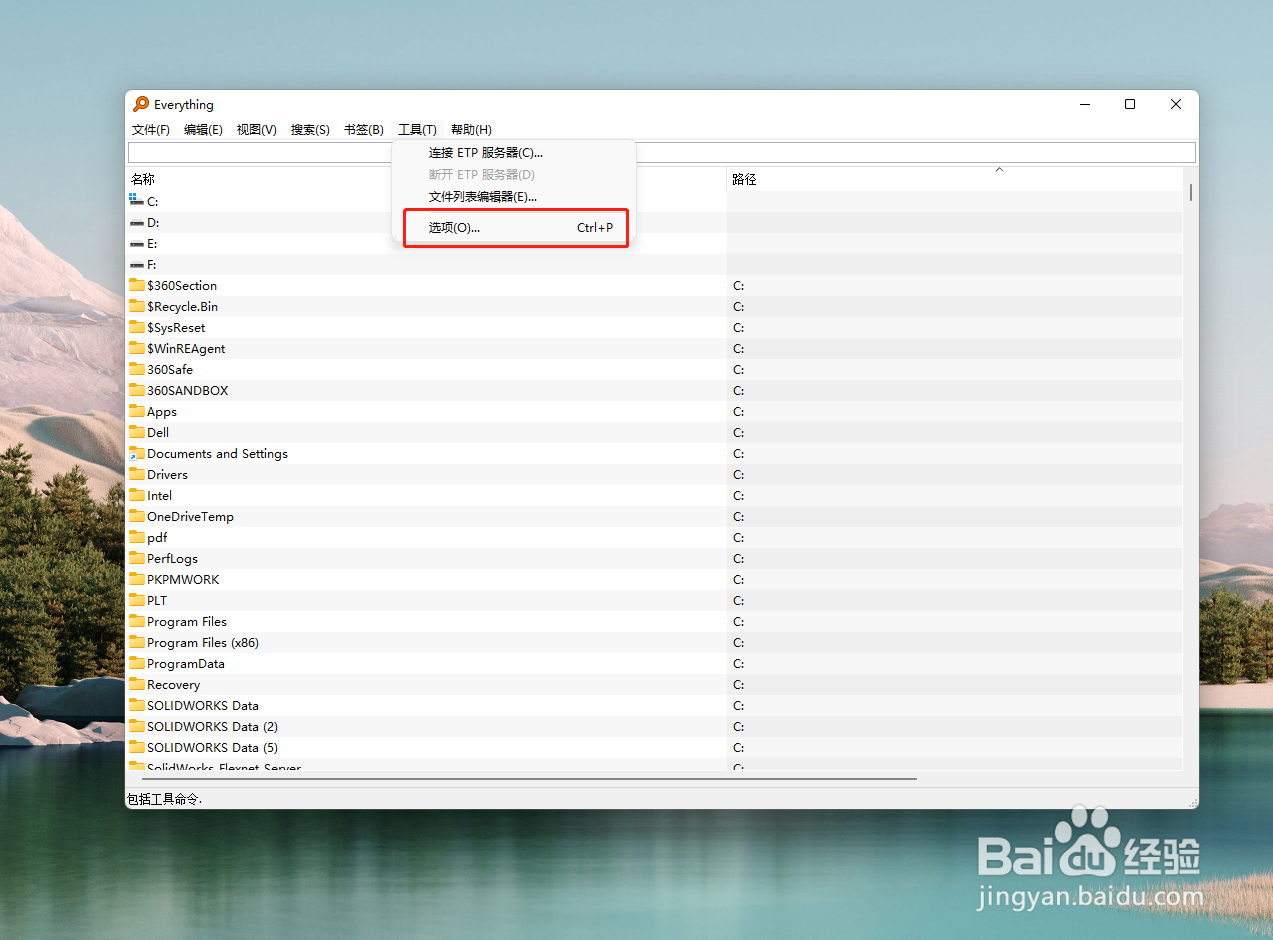Screen dimensions: 1273x940
Task: Select the $WinREAgent folder icon
Action: pos(137,348)
